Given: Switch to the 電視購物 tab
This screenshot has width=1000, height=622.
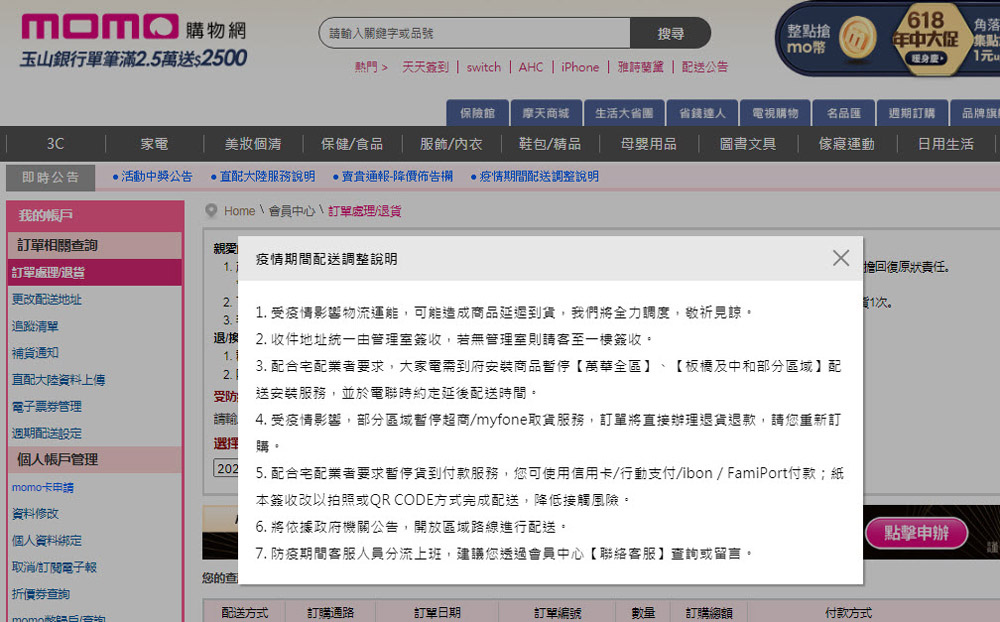Looking at the screenshot, I should 775,113.
